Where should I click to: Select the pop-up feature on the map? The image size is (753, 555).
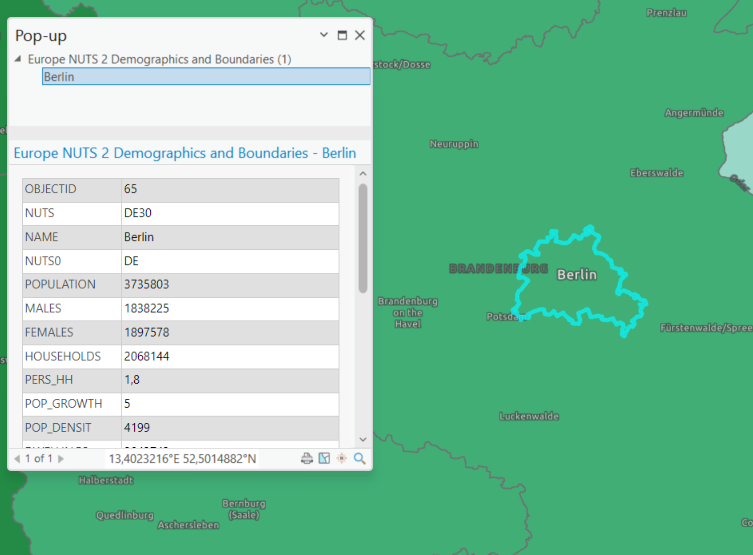tap(325, 458)
